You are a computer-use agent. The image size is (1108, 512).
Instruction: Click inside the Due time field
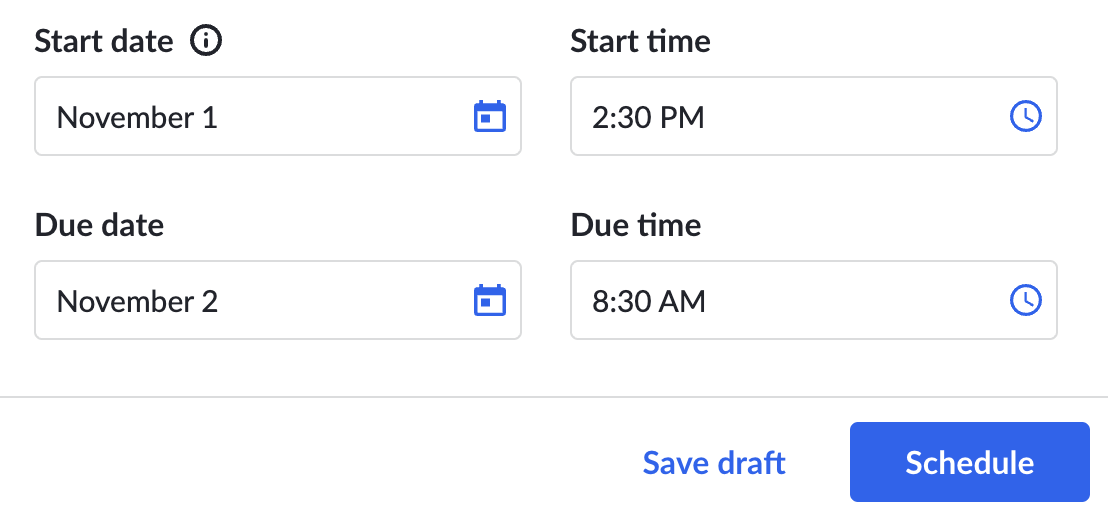[x=813, y=300]
